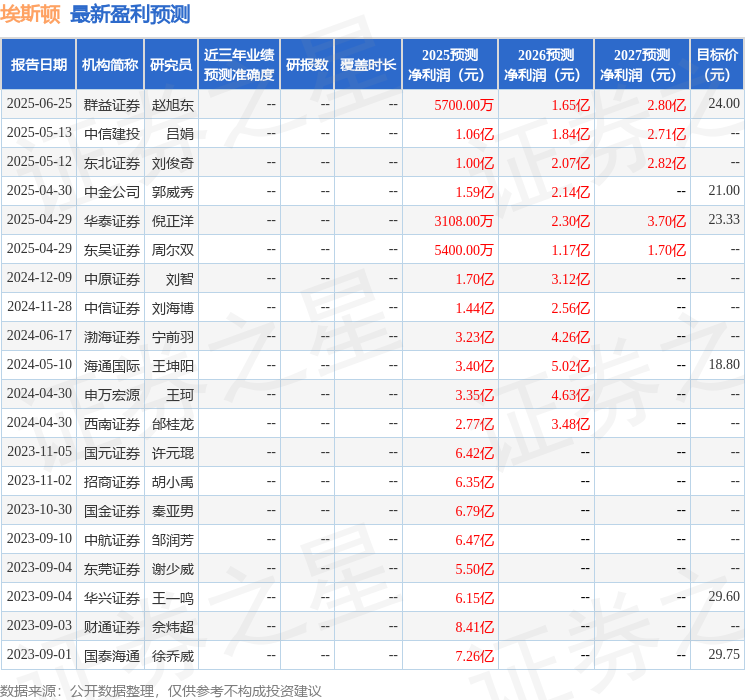Select institution 群益证券
Viewport: 745px width, 700px height.
point(112,105)
